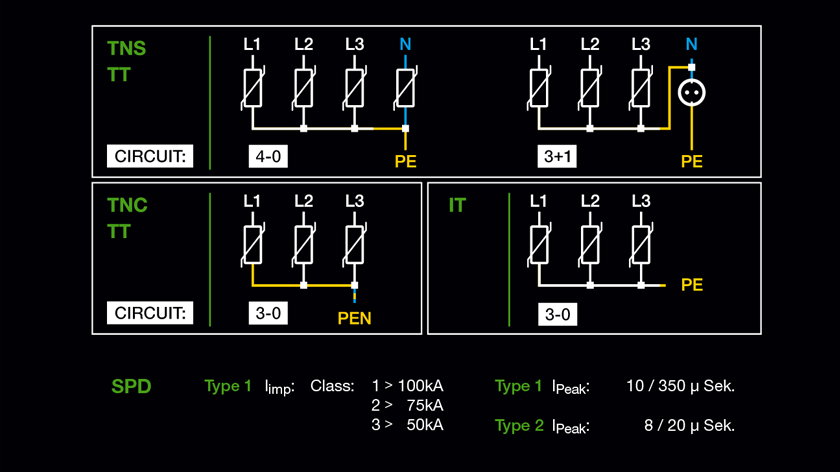Click the L3 varistor symbol in the 4-0 circuit
This screenshot has width=840, height=472.
tap(354, 88)
